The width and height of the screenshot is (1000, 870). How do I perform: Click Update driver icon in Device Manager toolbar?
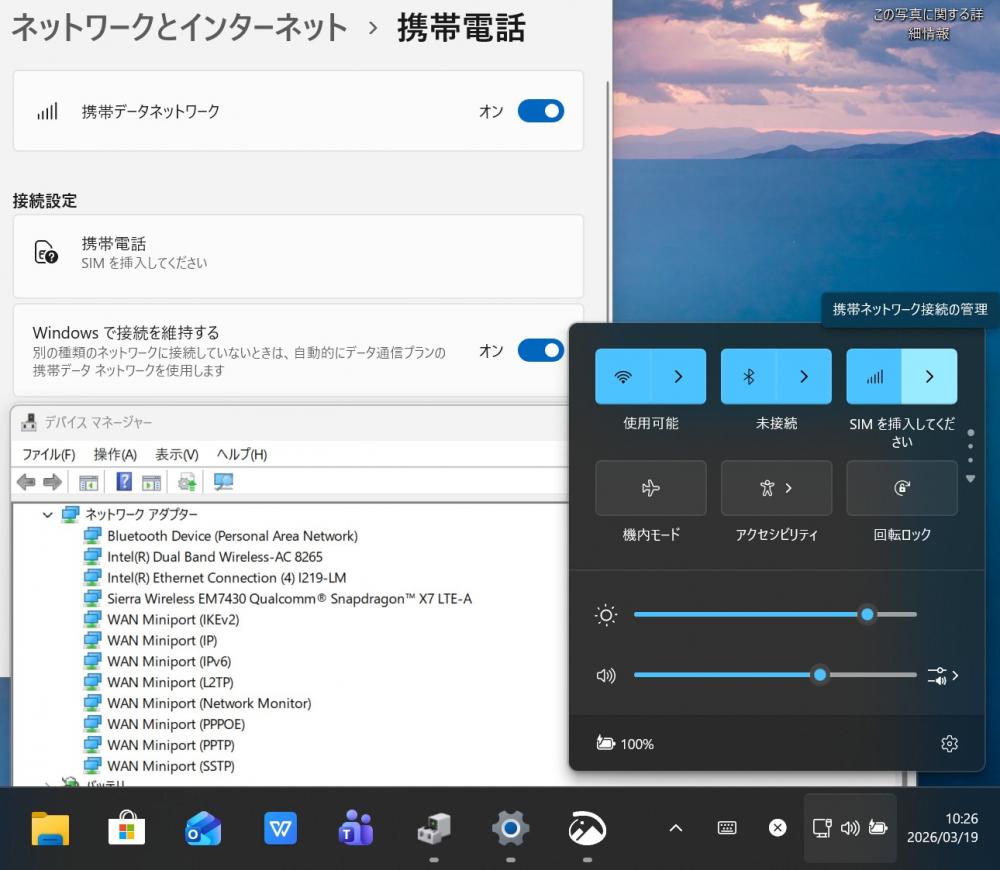[x=187, y=482]
